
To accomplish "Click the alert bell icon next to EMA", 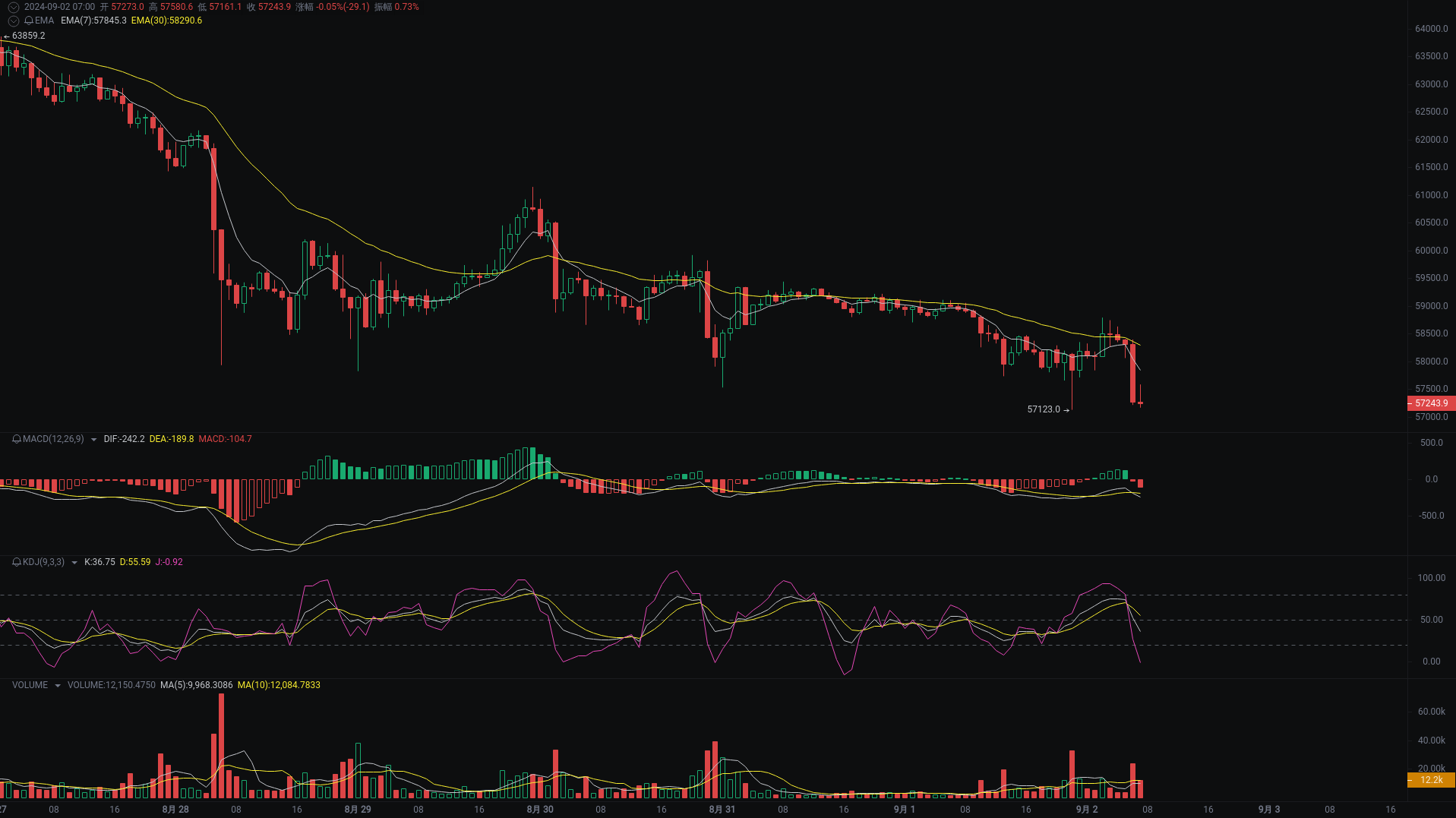I will tap(29, 21).
